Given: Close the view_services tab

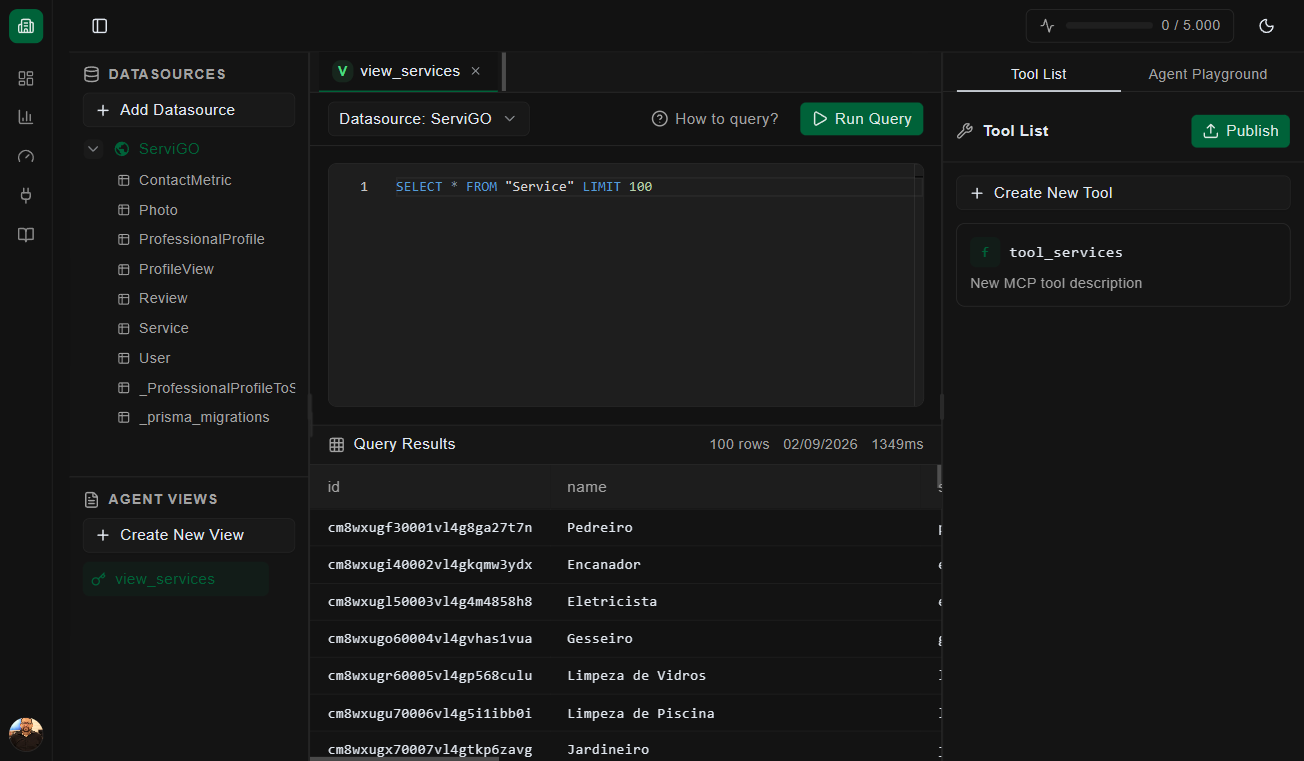Looking at the screenshot, I should tap(476, 71).
